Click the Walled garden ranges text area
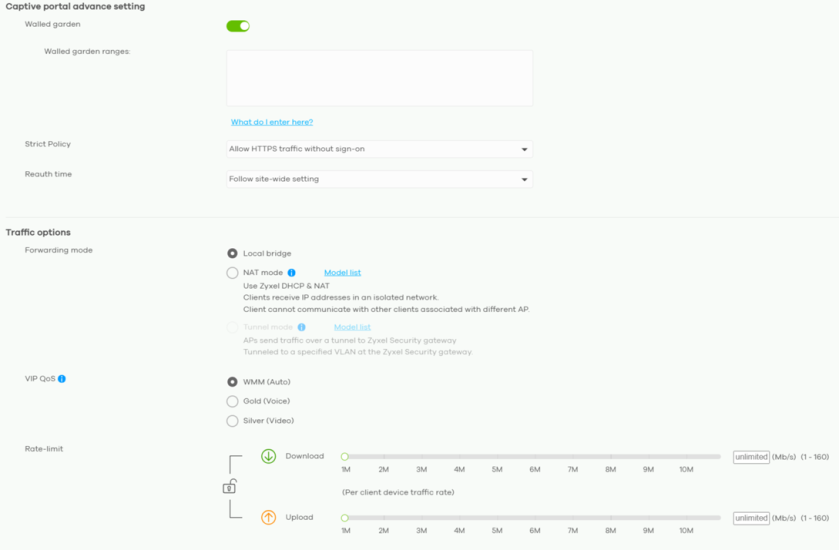This screenshot has height=550, width=839. click(379, 78)
